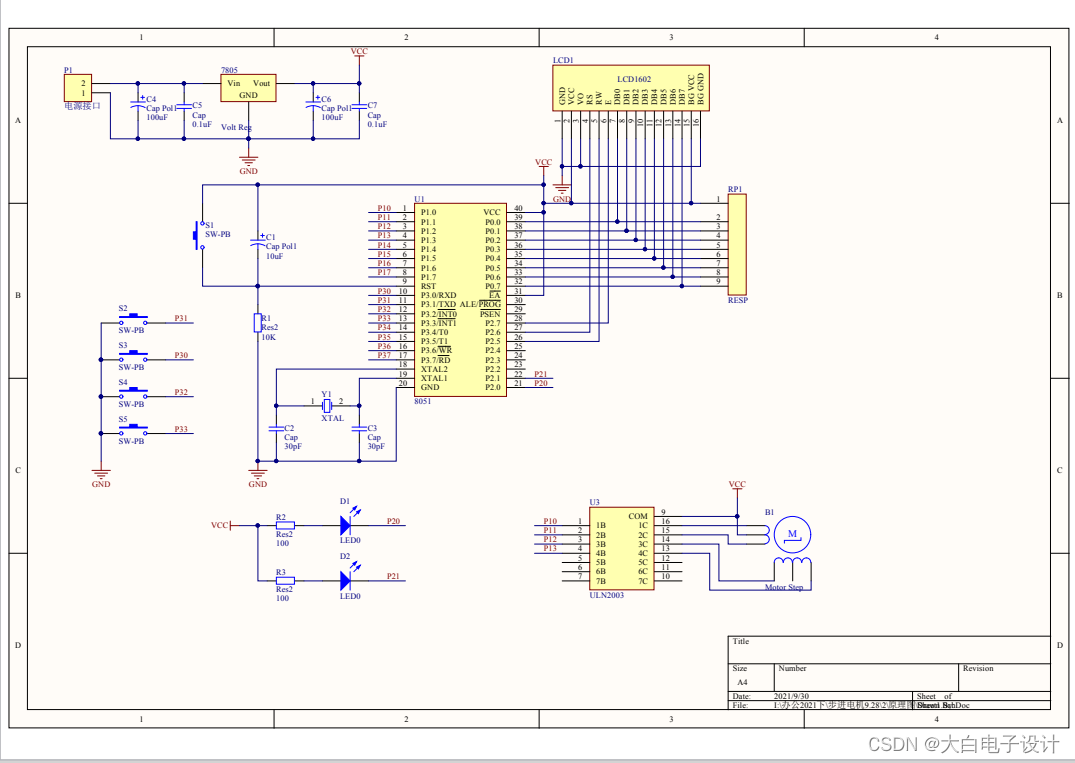Select capacitor C3 30pF
The width and height of the screenshot is (1075, 763).
point(359,428)
